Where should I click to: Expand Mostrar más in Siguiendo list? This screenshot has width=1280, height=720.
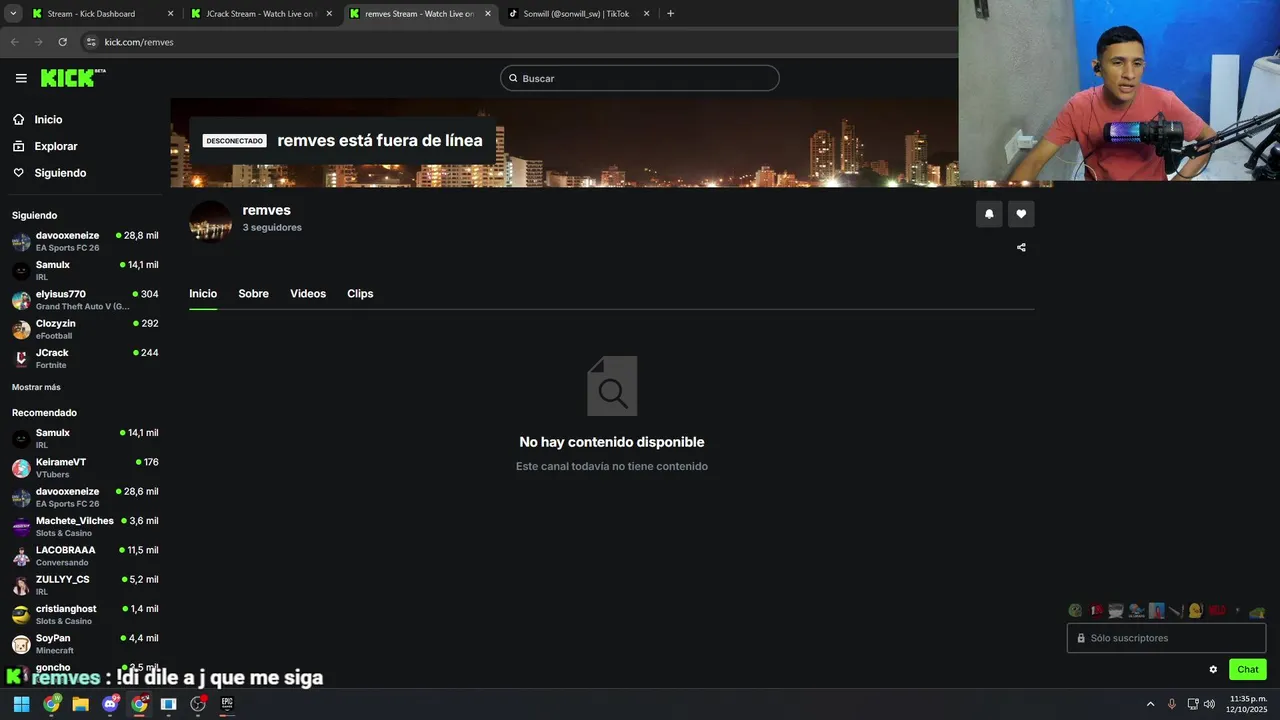(36, 387)
